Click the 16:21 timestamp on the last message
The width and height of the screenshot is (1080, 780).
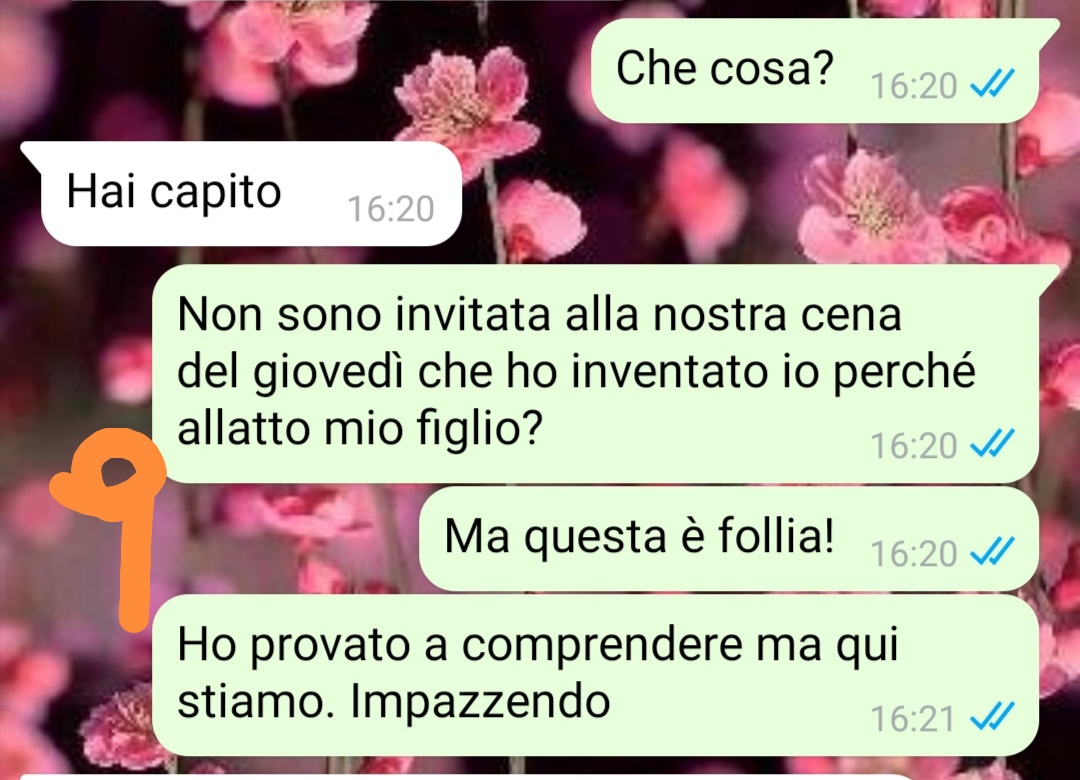tap(913, 718)
